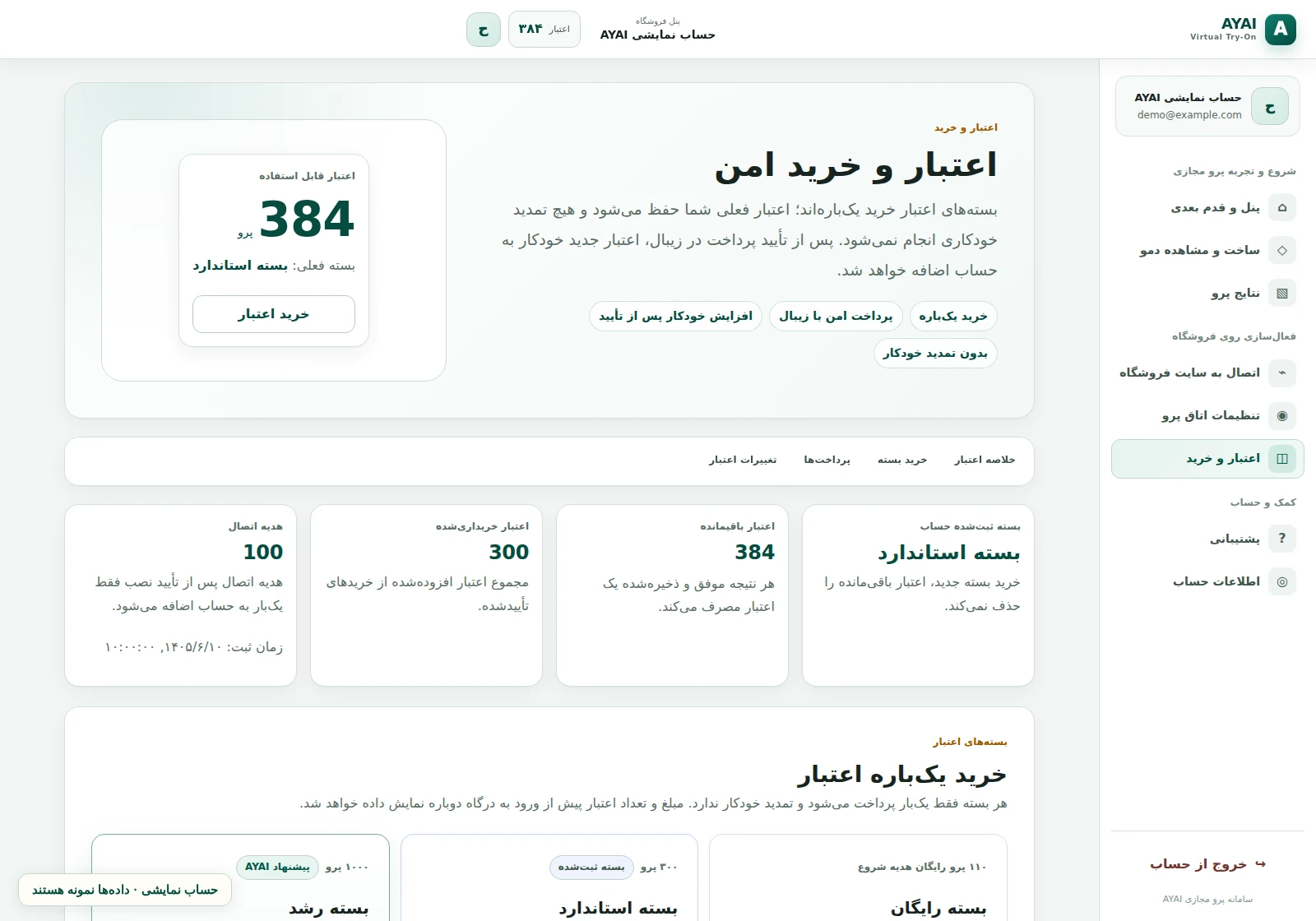Click the پرداخت امن با زیبال chip
1316x921 pixels.
pyautogui.click(x=836, y=317)
